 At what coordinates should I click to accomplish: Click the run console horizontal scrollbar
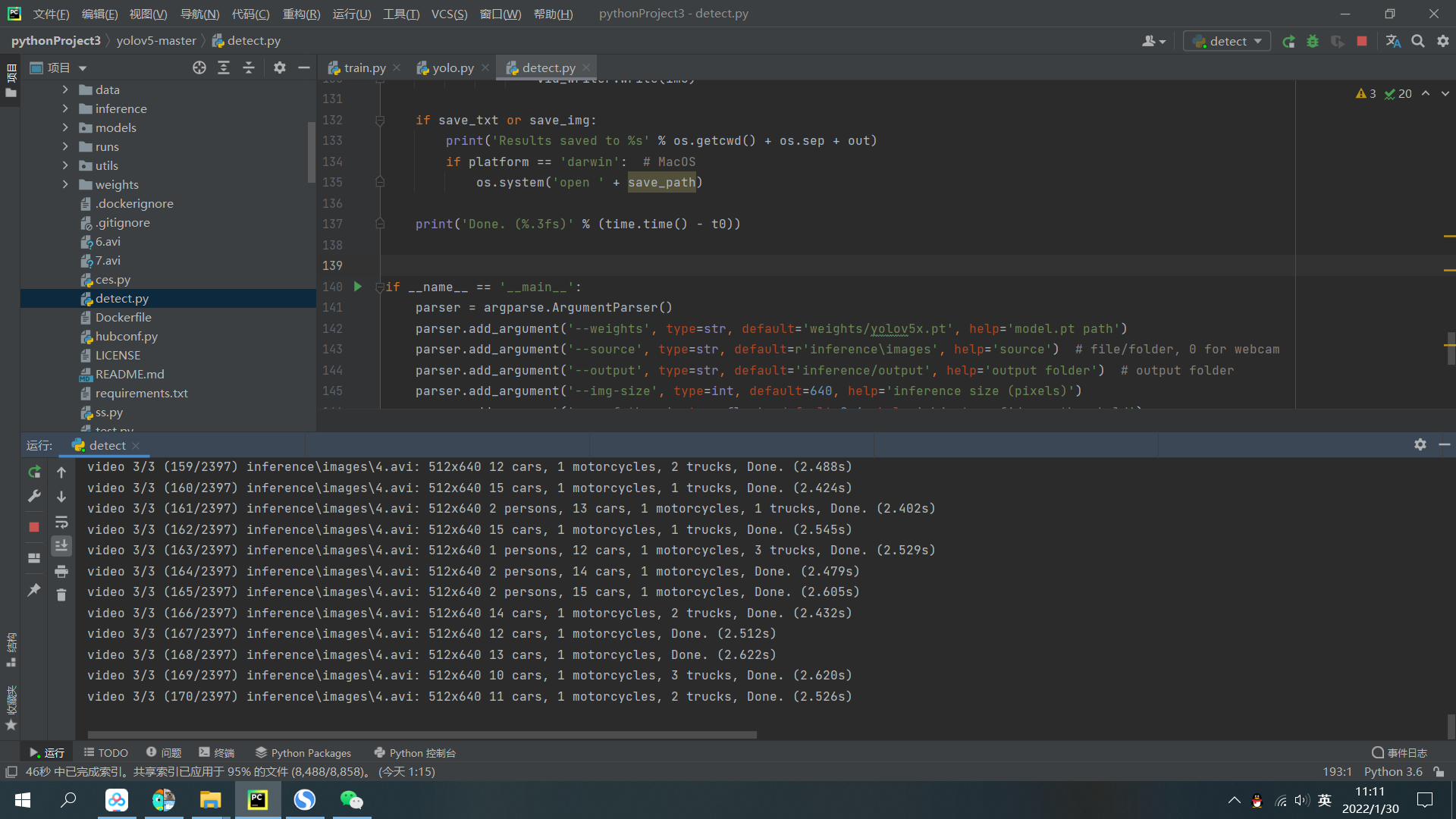[x=422, y=734]
